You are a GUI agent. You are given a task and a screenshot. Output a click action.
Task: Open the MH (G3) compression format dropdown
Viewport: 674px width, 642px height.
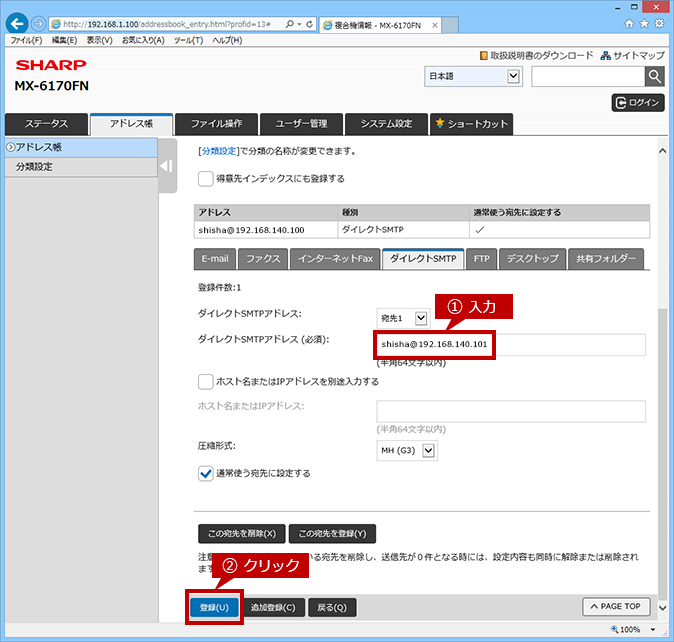407,450
